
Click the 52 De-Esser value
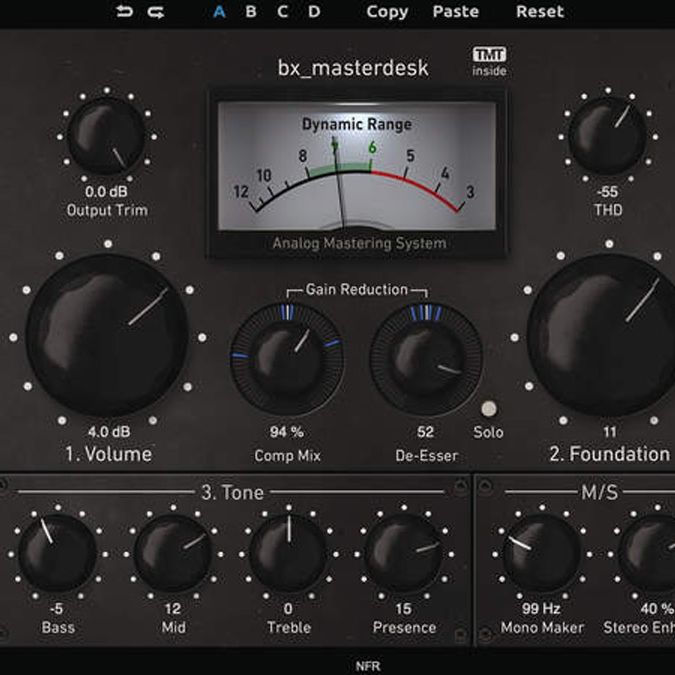click(x=425, y=431)
